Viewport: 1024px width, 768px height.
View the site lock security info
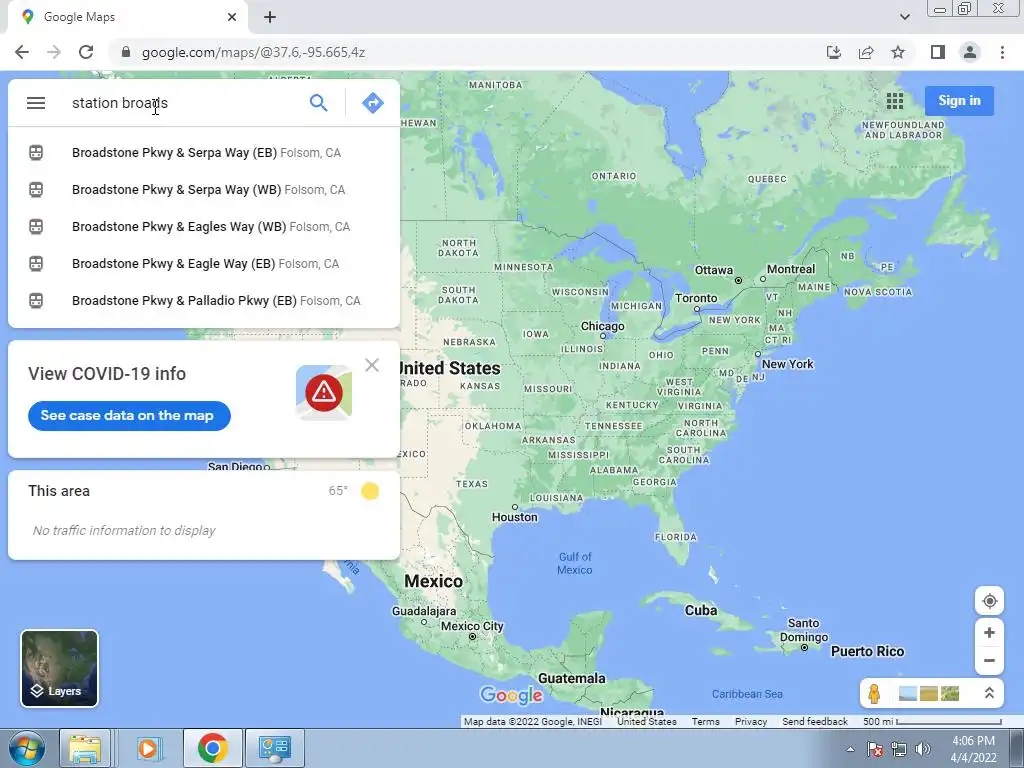[x=126, y=52]
